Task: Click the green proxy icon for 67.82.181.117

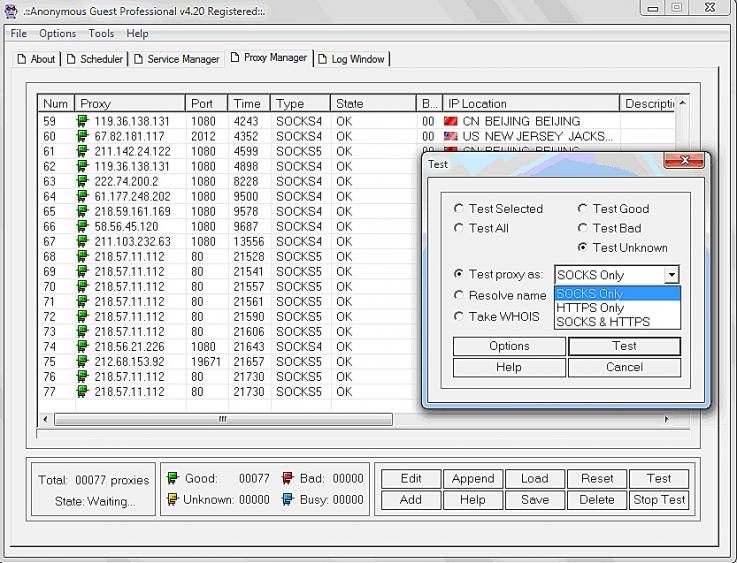Action: coord(82,136)
